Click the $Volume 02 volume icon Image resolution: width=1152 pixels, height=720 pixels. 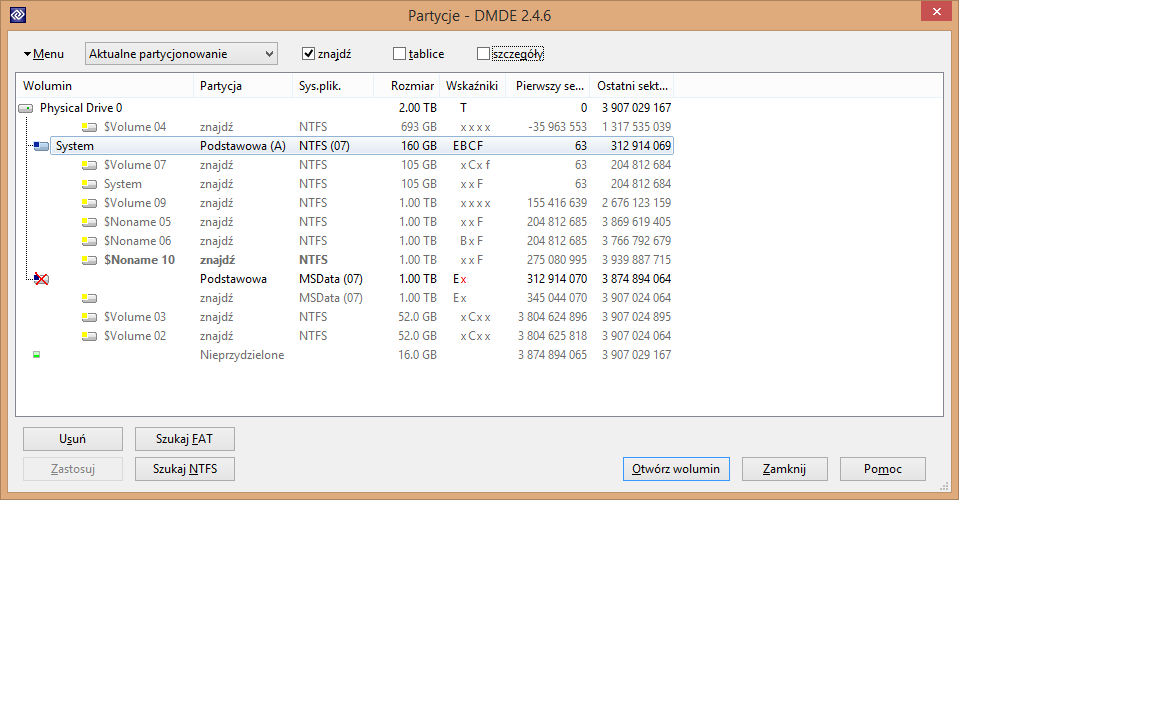90,336
